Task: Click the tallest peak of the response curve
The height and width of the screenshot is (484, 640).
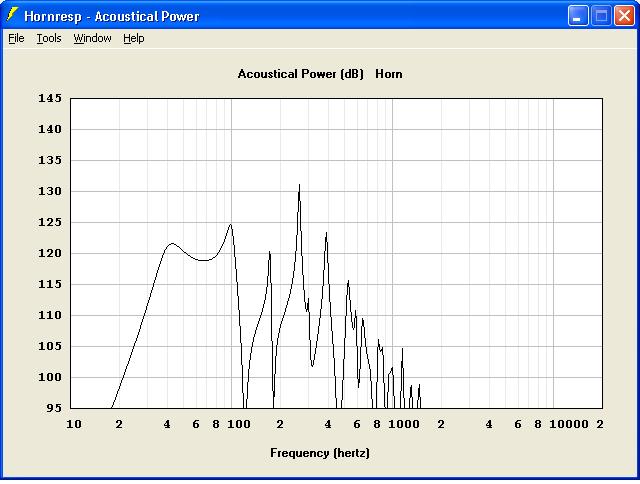Action: (x=299, y=185)
